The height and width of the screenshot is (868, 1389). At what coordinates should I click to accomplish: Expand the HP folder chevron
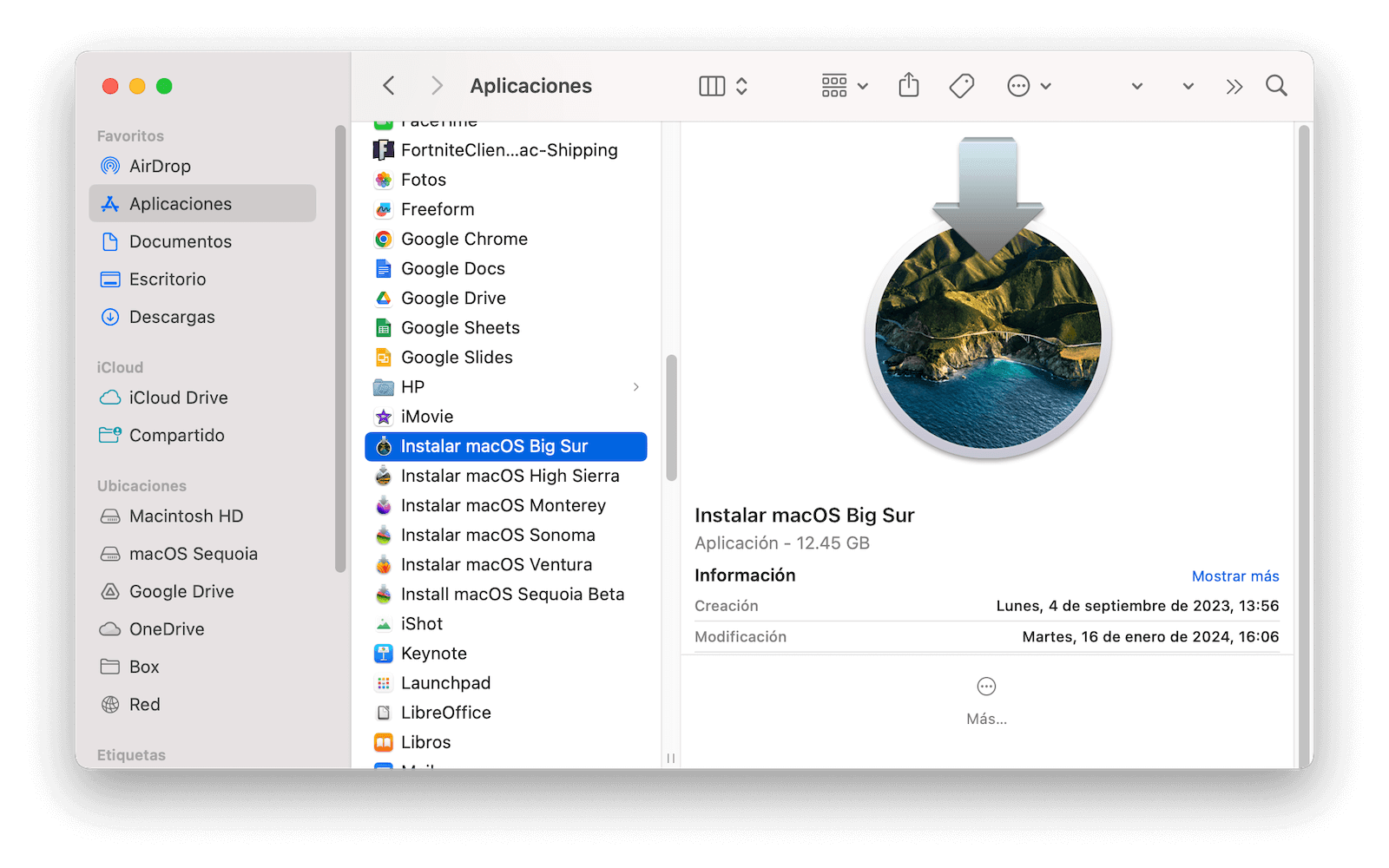tap(636, 387)
